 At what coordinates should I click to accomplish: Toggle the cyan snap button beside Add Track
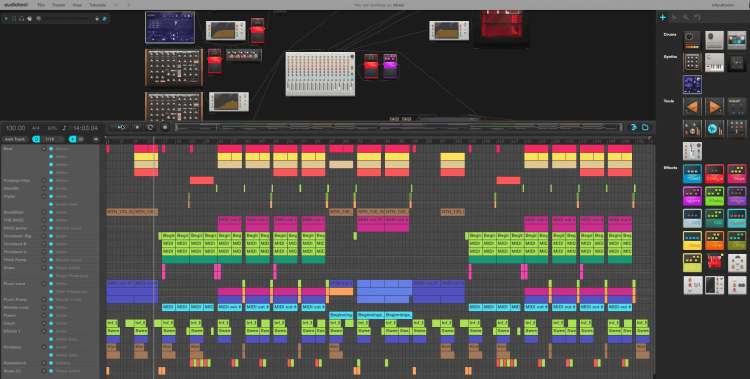[36, 139]
